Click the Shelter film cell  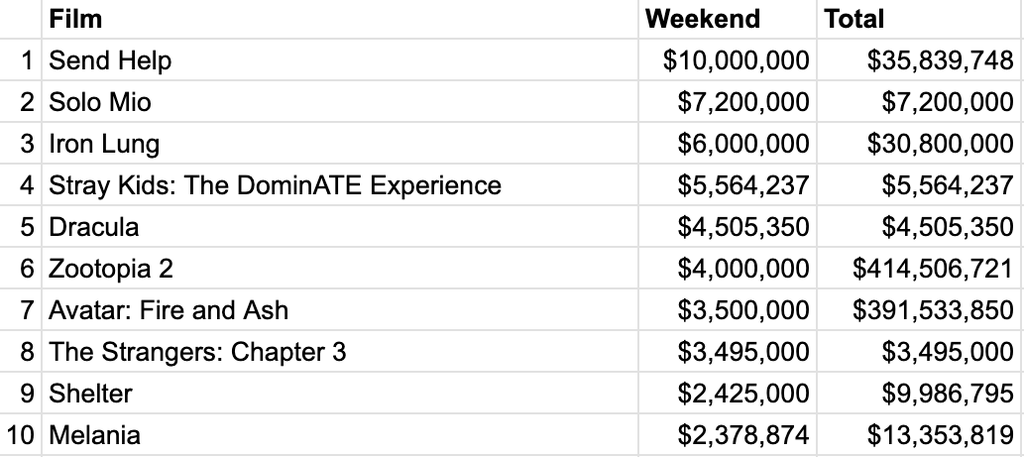pos(340,393)
